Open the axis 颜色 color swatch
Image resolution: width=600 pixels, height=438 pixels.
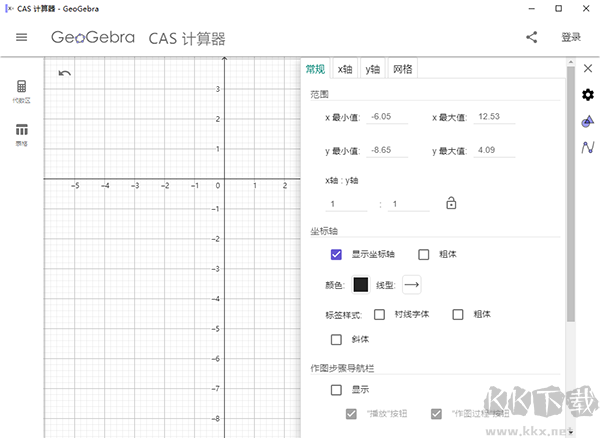pos(361,285)
